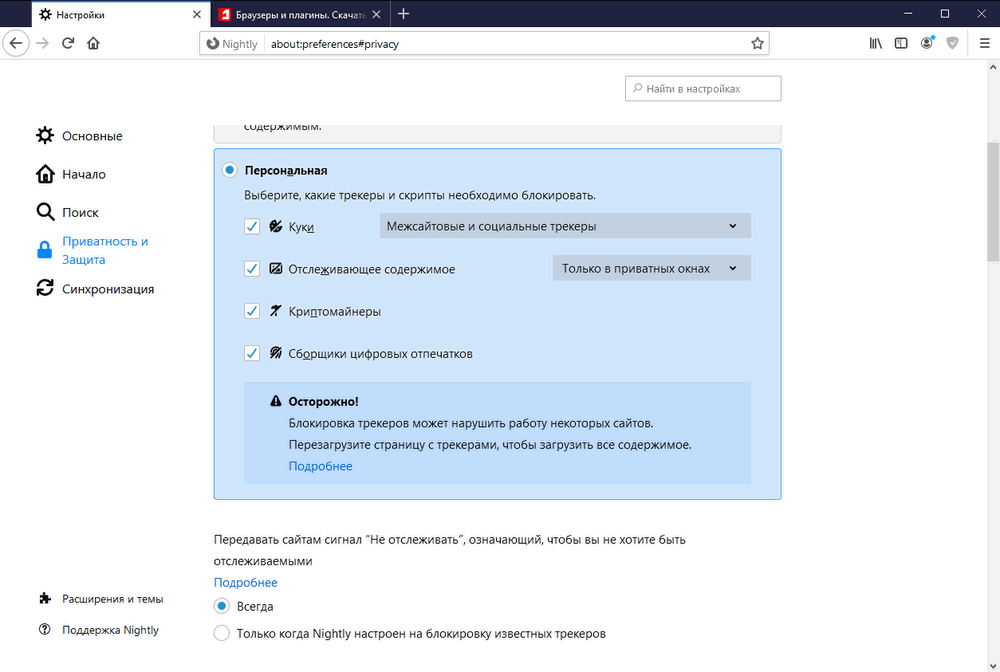Switch to the 'Браузеры и плагины' tab
This screenshot has height=672, width=1000.
click(x=295, y=14)
